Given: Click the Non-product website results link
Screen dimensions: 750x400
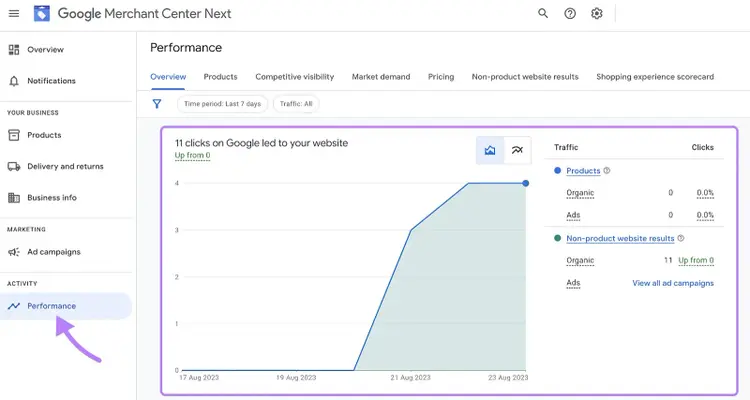Looking at the screenshot, I should coord(620,238).
